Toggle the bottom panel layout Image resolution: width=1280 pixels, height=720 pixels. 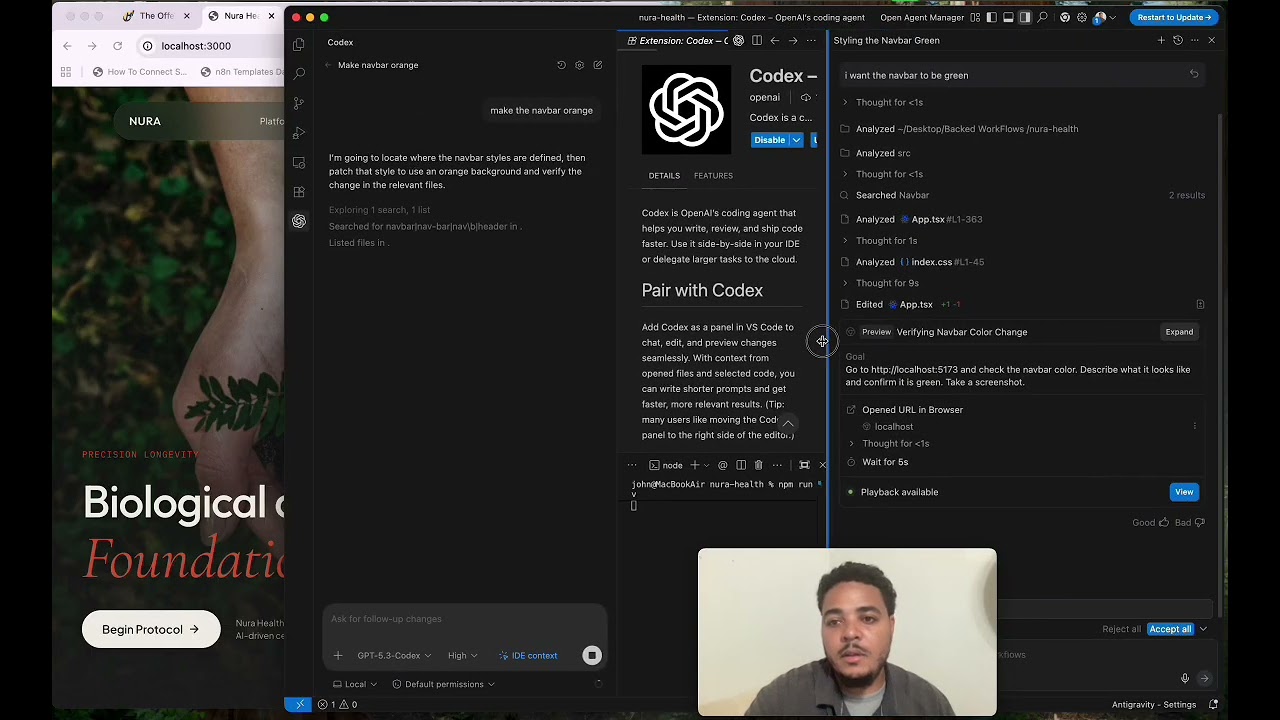point(1008,17)
